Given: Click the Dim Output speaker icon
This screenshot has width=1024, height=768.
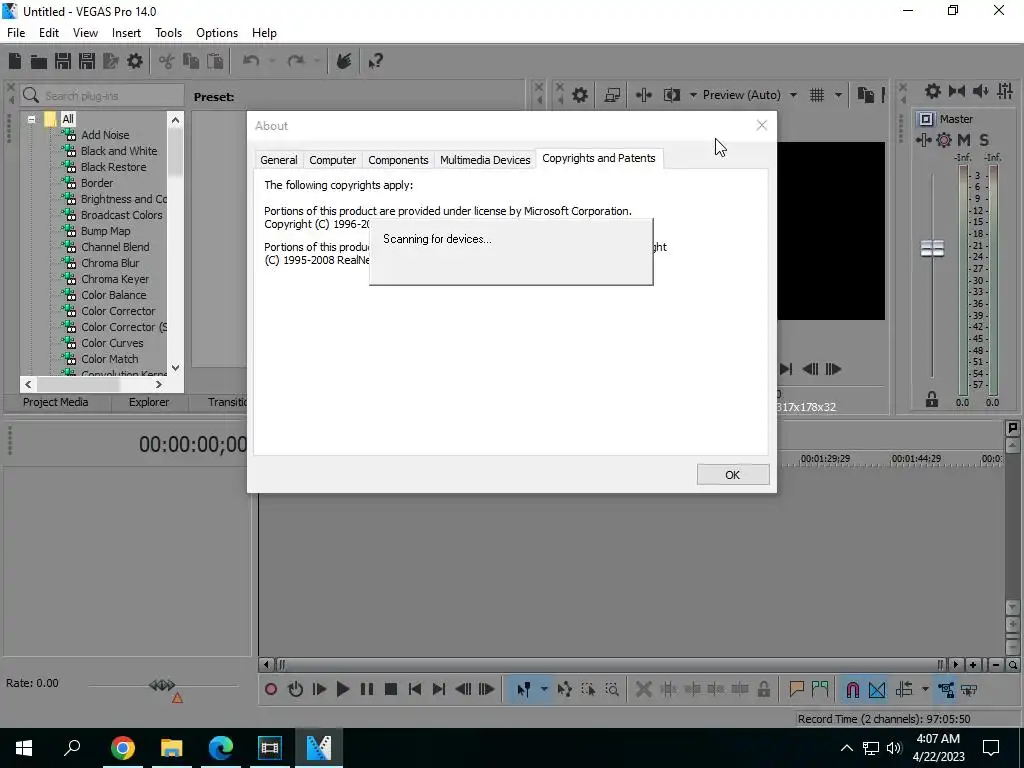Looking at the screenshot, I should pos(980,91).
